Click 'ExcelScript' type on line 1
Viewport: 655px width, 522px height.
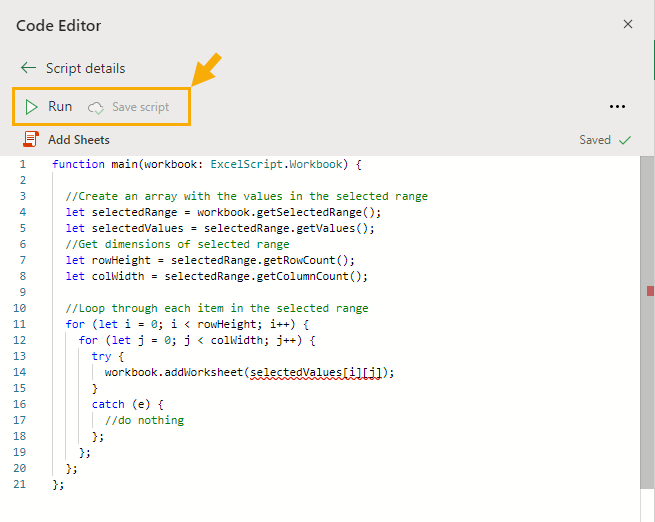246,164
